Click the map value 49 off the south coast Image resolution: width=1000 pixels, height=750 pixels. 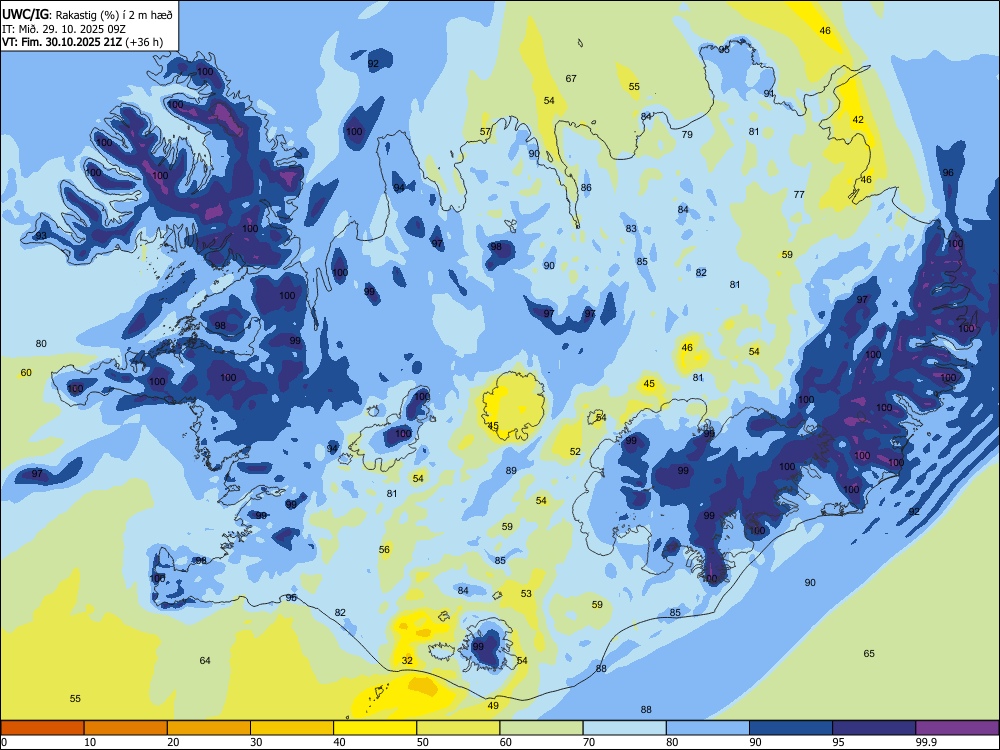tap(493, 705)
